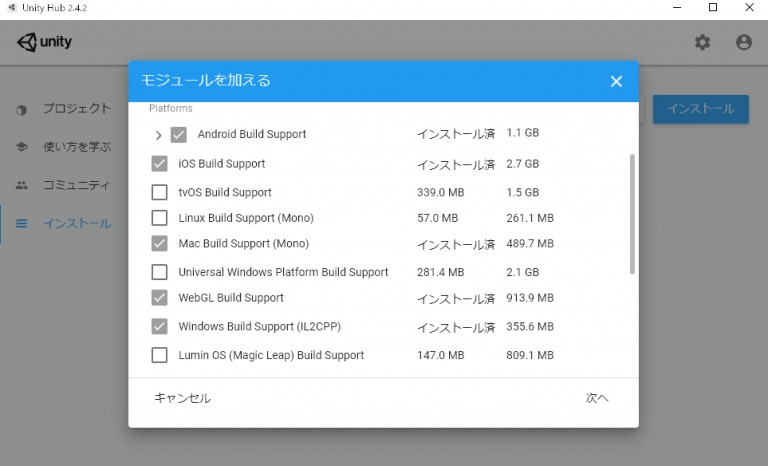
Task: Click Lumin OS (Magic Leap) Build Support label
Action: (x=271, y=355)
